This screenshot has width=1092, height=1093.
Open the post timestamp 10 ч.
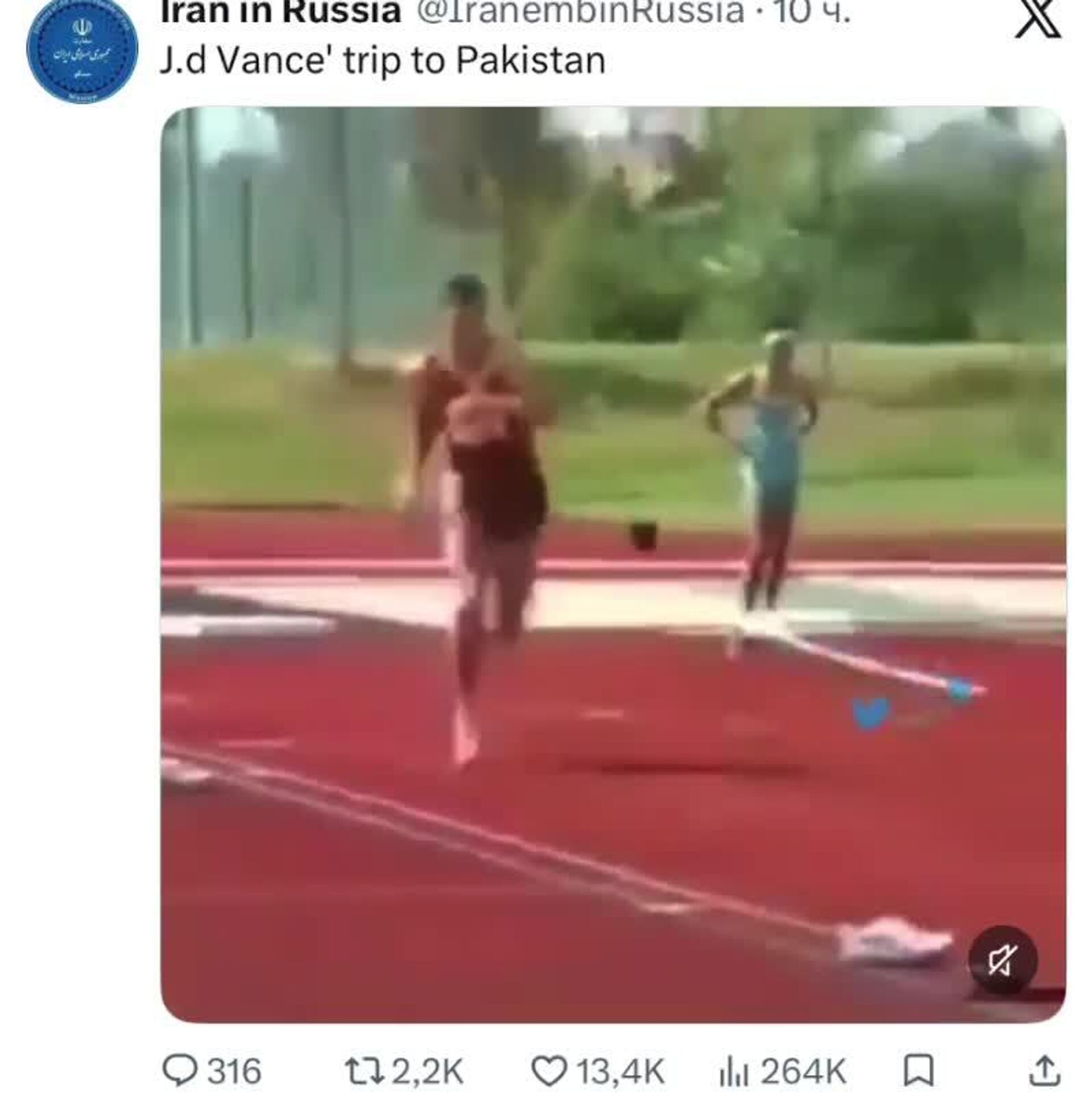pyautogui.click(x=813, y=13)
